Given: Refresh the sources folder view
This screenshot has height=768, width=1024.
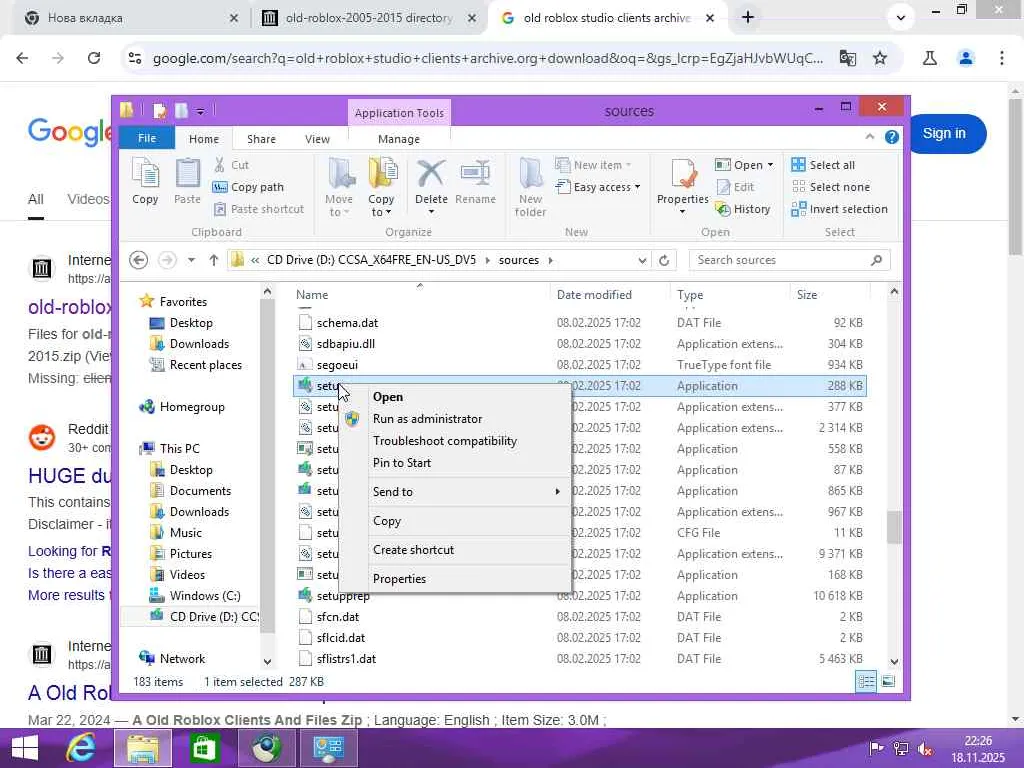Looking at the screenshot, I should pyautogui.click(x=664, y=260).
